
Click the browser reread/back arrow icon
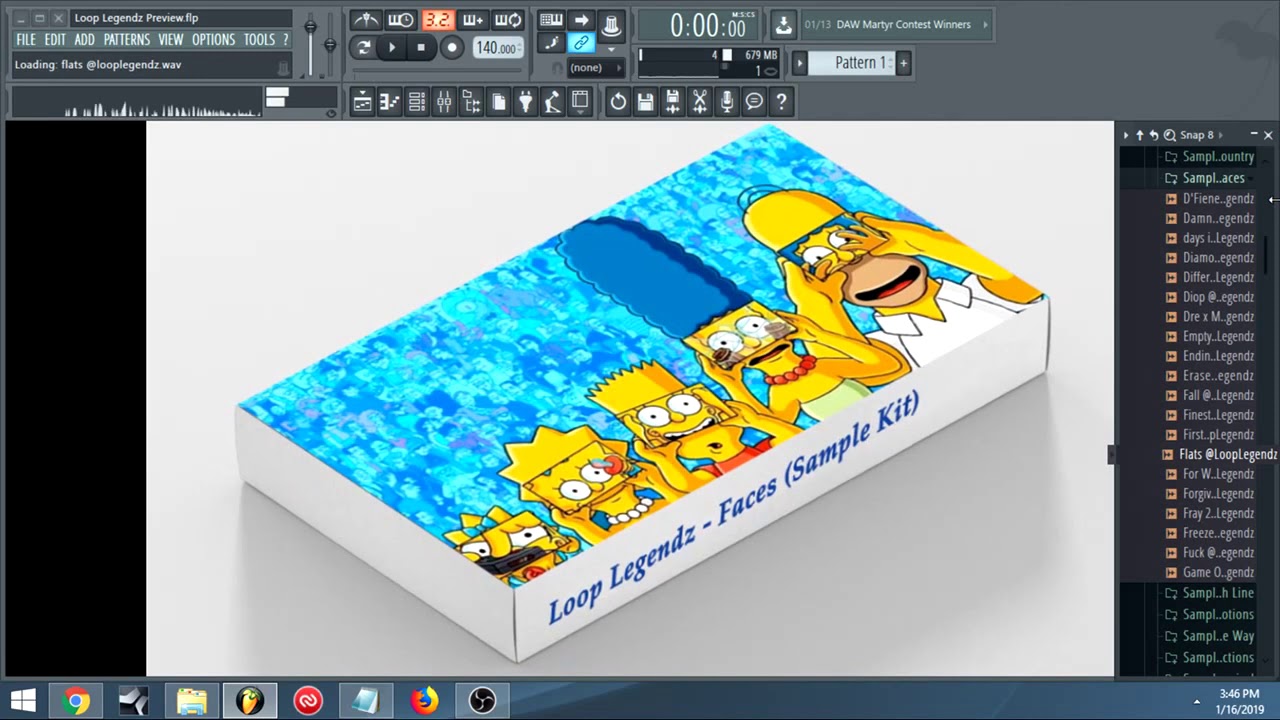(1154, 135)
